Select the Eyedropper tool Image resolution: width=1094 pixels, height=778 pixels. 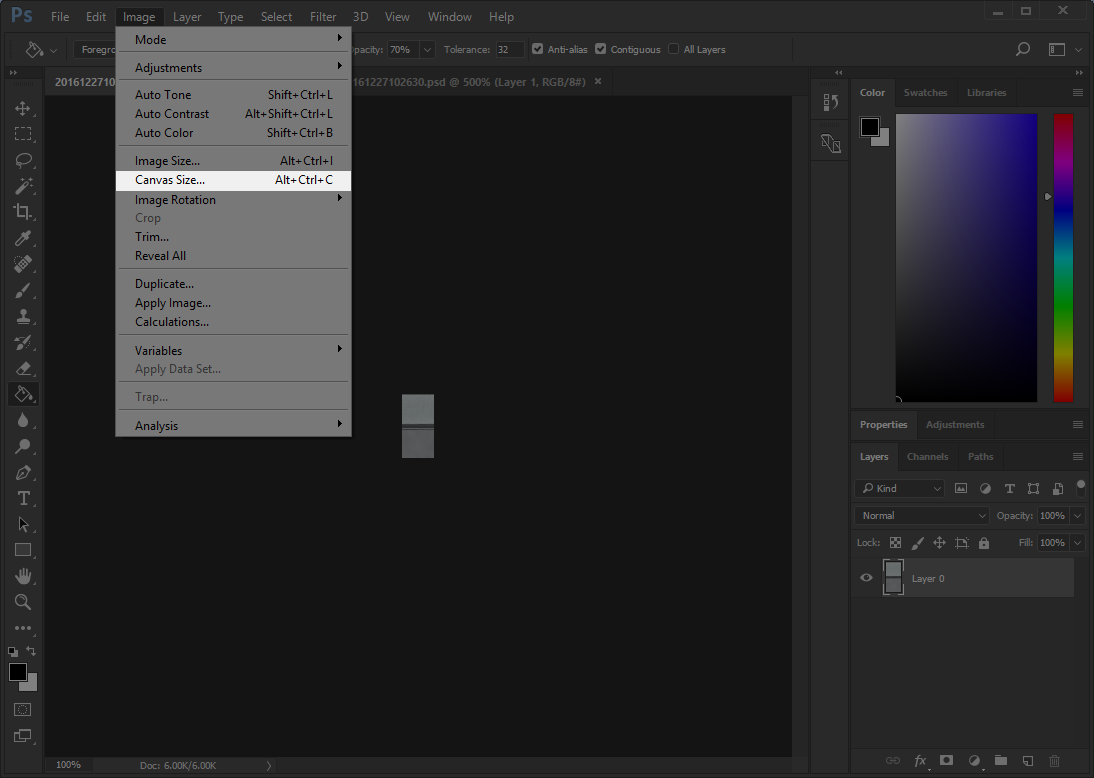pyautogui.click(x=23, y=238)
